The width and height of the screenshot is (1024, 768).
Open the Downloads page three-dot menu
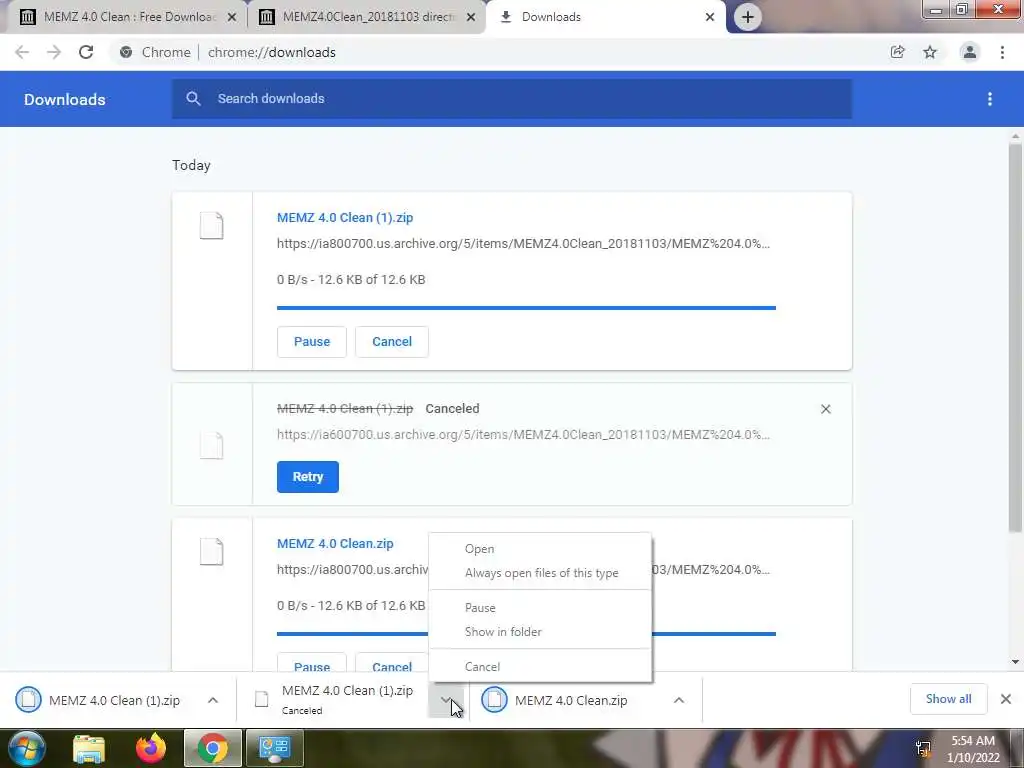tap(990, 99)
